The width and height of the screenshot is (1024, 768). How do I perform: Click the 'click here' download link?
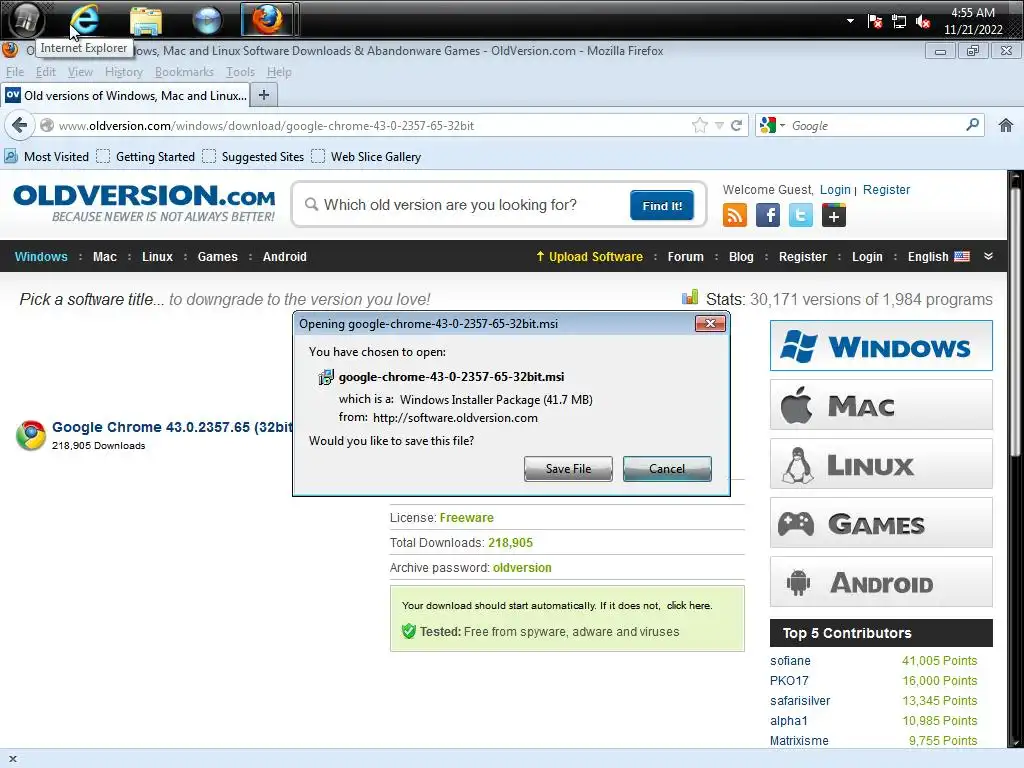689,605
